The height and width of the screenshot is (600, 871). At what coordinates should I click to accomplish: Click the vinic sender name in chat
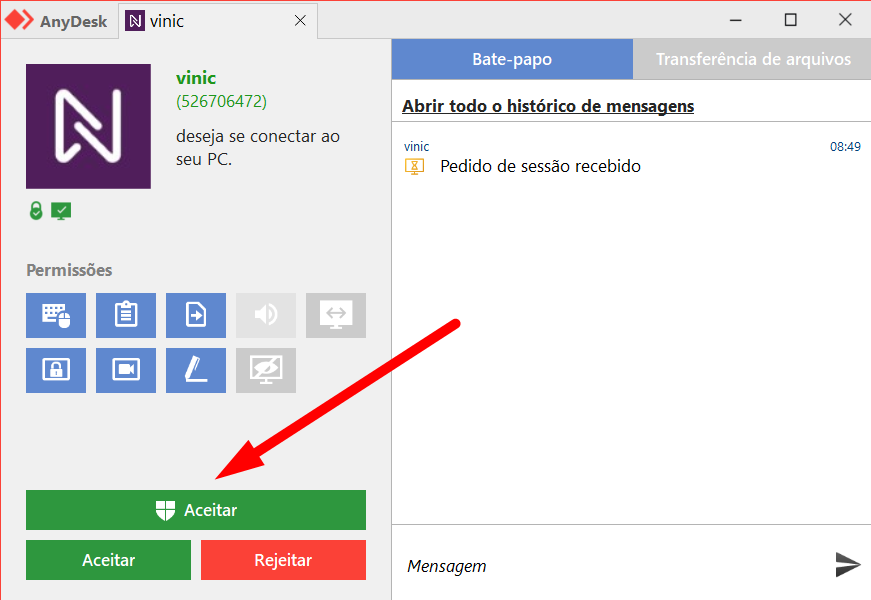point(417,147)
